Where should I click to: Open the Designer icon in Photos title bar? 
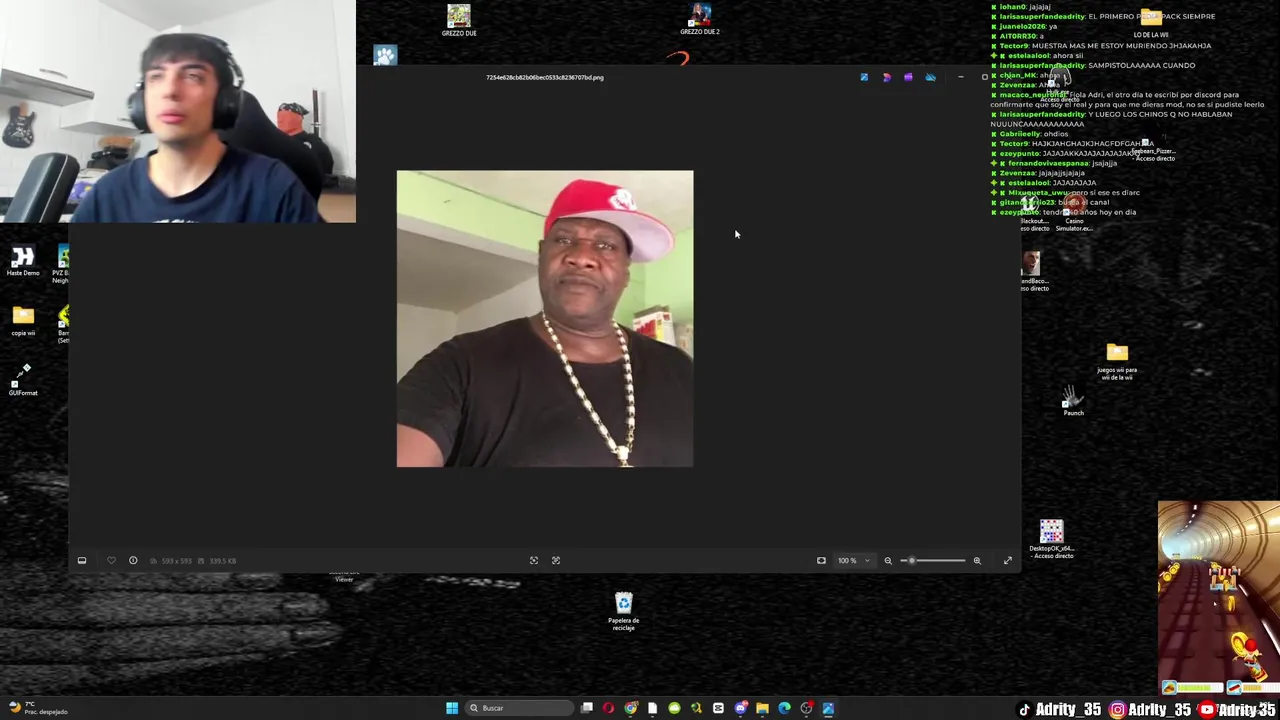click(x=886, y=77)
